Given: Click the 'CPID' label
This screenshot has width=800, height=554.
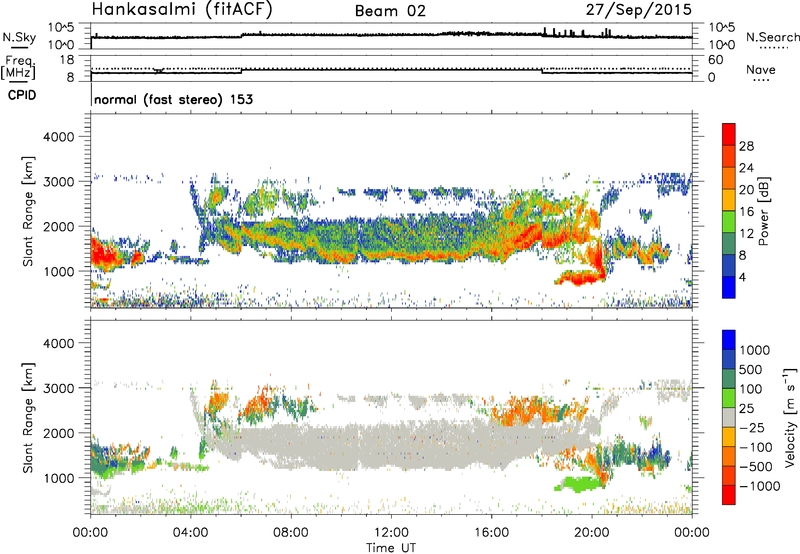Looking at the screenshot, I should [22, 95].
